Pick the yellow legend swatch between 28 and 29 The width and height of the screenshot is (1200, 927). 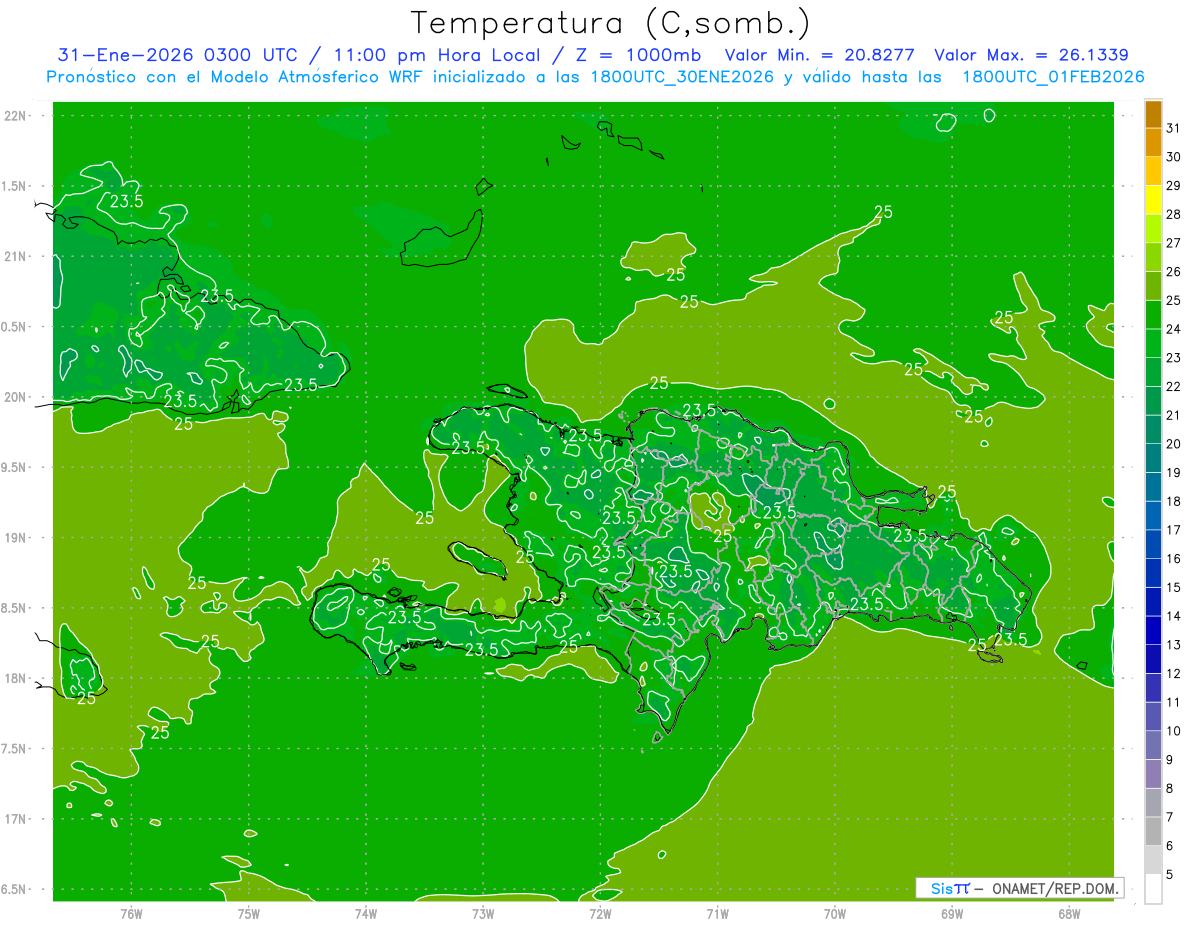click(1153, 200)
